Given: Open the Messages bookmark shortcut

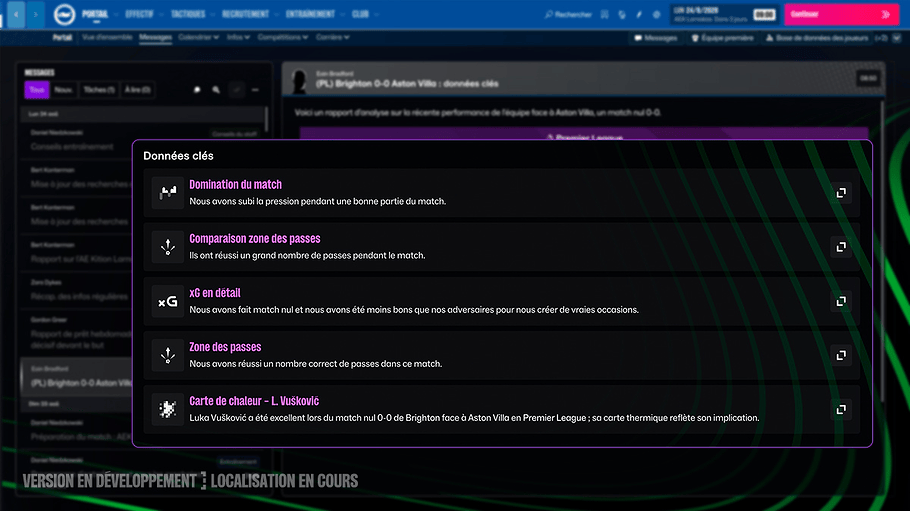Looking at the screenshot, I should click(x=656, y=38).
